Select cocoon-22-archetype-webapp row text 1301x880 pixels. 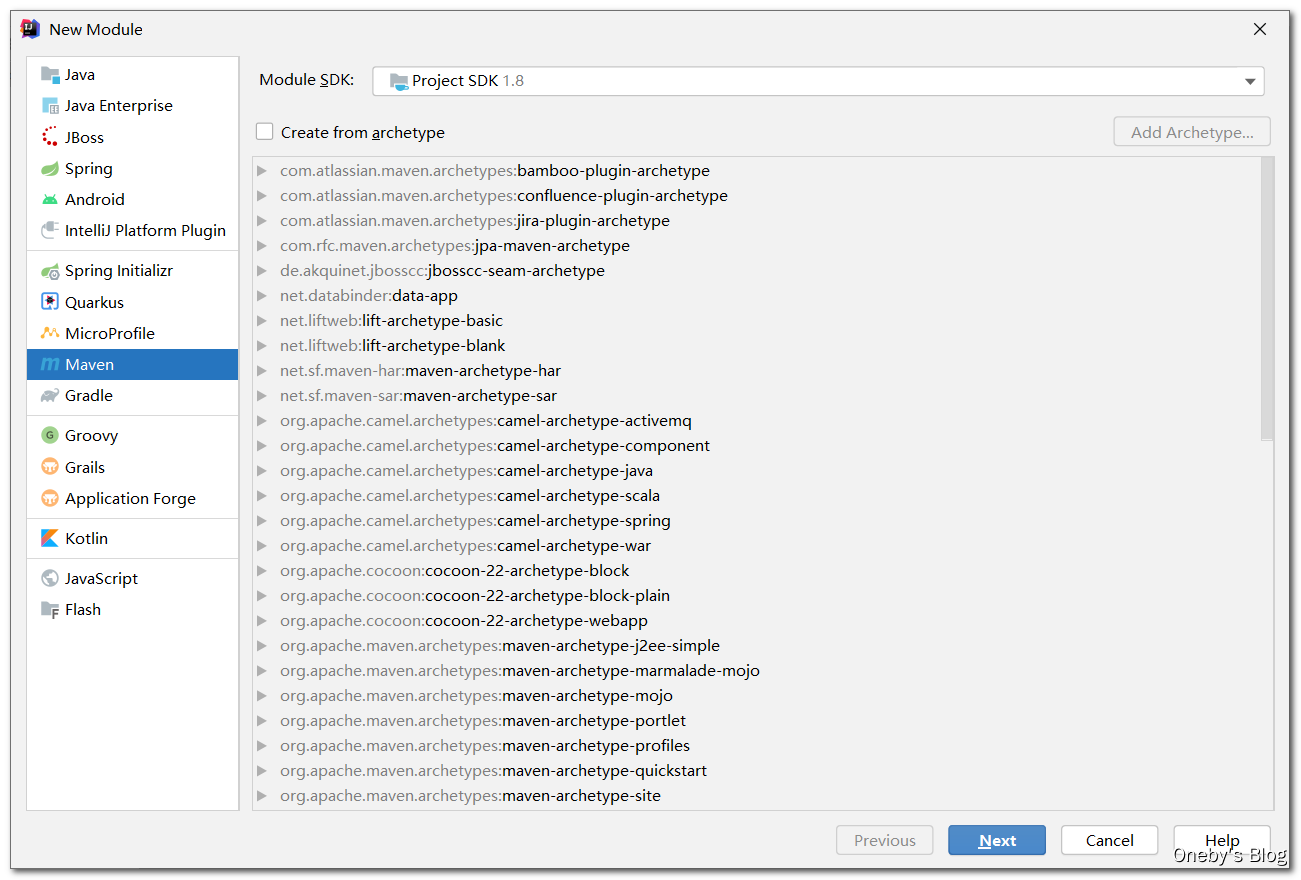tap(464, 621)
